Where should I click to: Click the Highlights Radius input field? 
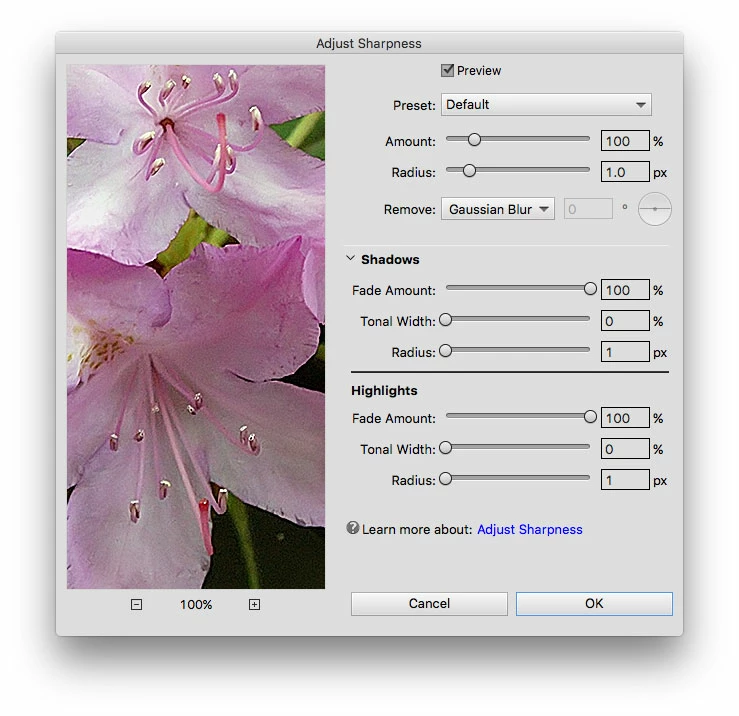click(x=625, y=480)
